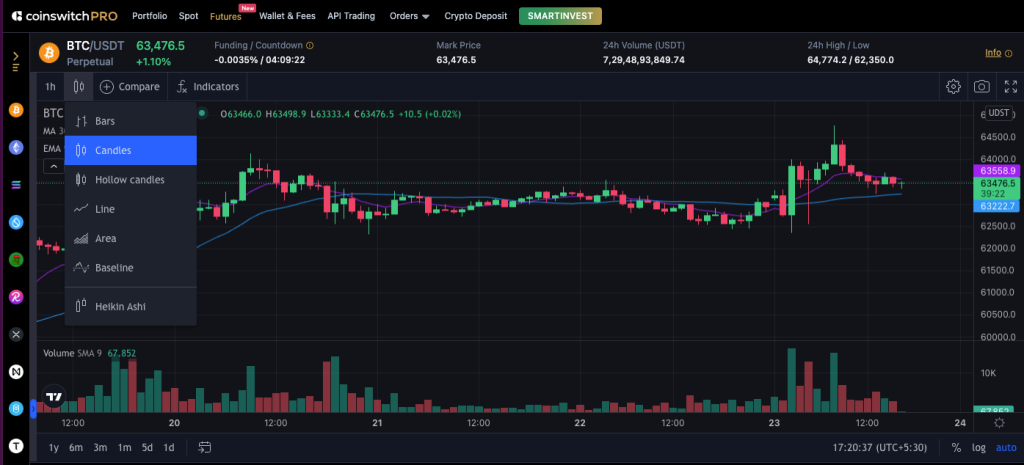This screenshot has width=1024, height=465.
Task: Select Heikin Ashi chart type
Action: tap(120, 306)
